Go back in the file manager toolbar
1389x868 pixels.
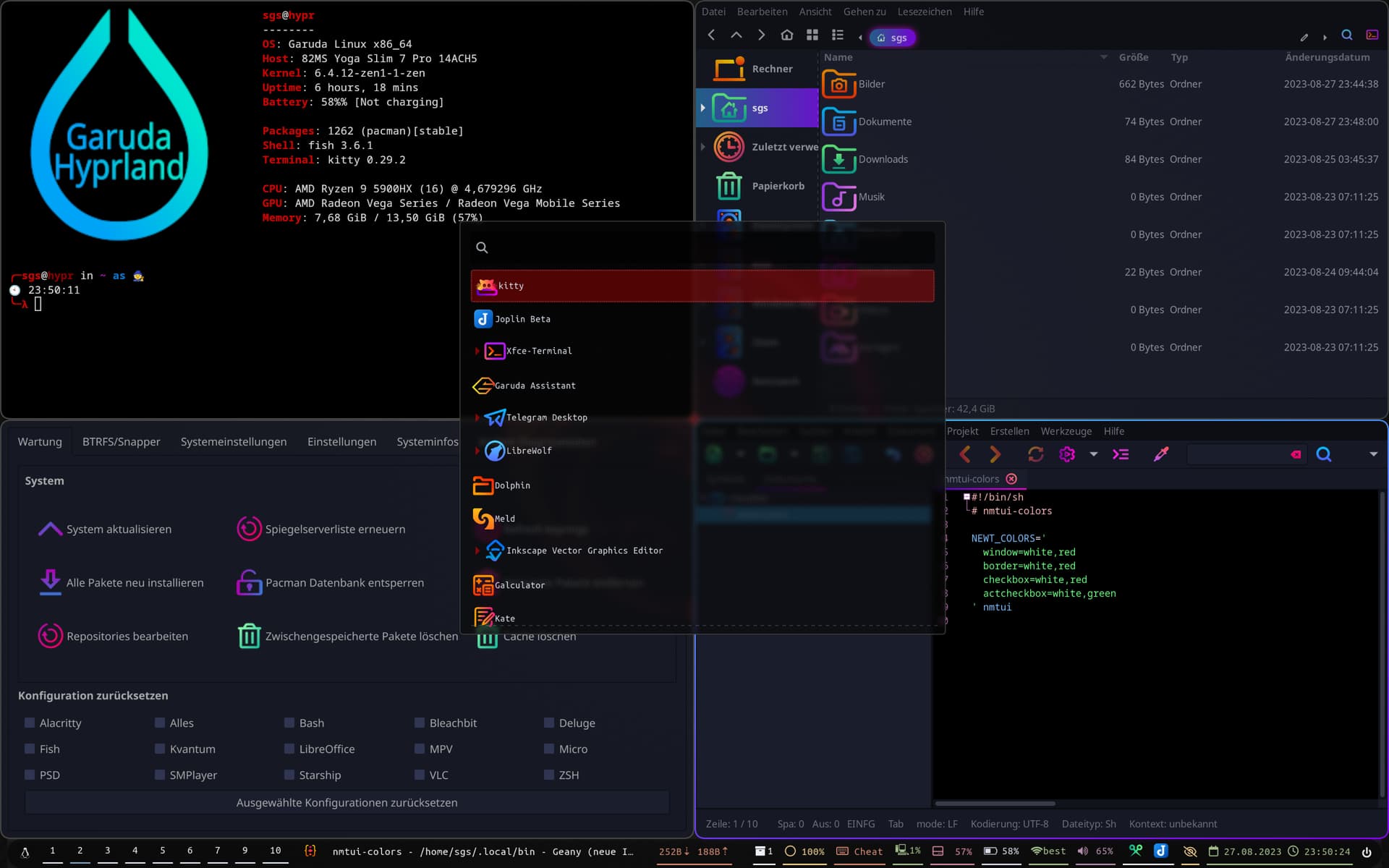[711, 35]
